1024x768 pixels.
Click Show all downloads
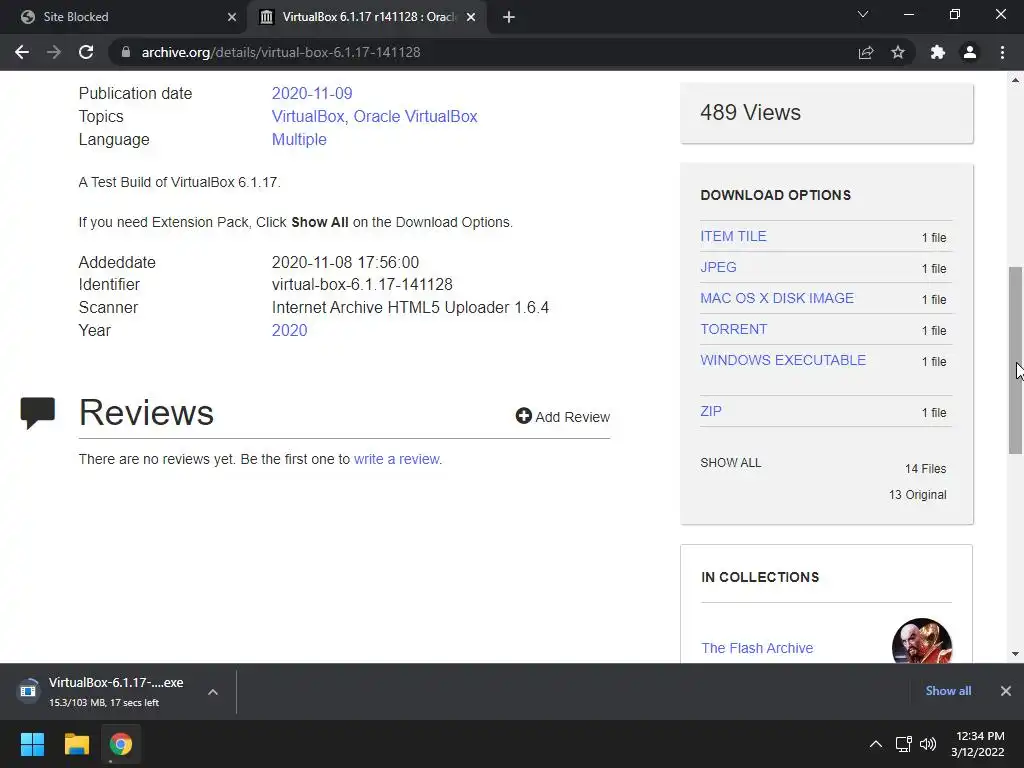point(948,691)
